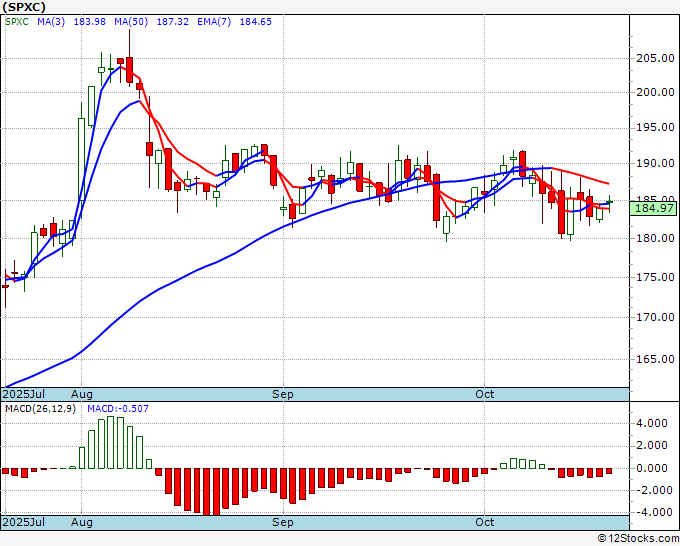Click the EMA(7) indicator label
The width and height of the screenshot is (680, 546).
point(214,22)
